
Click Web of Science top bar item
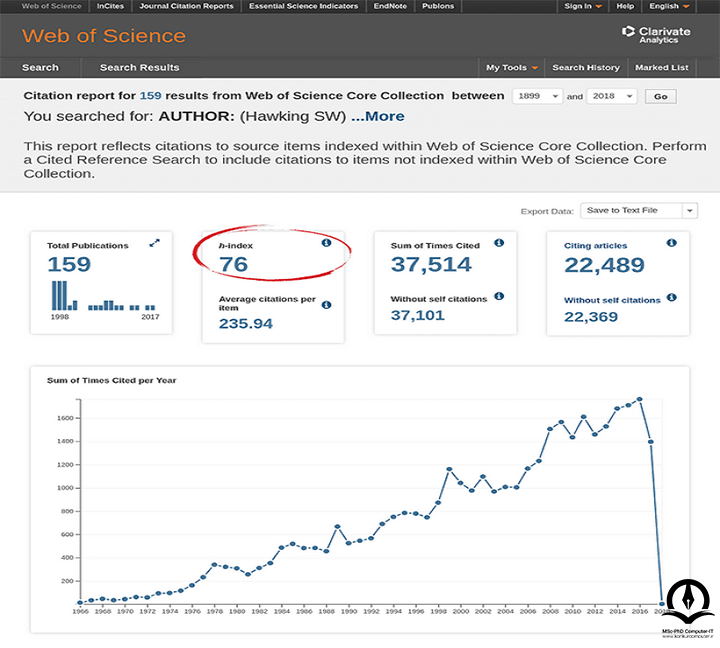pos(51,6)
